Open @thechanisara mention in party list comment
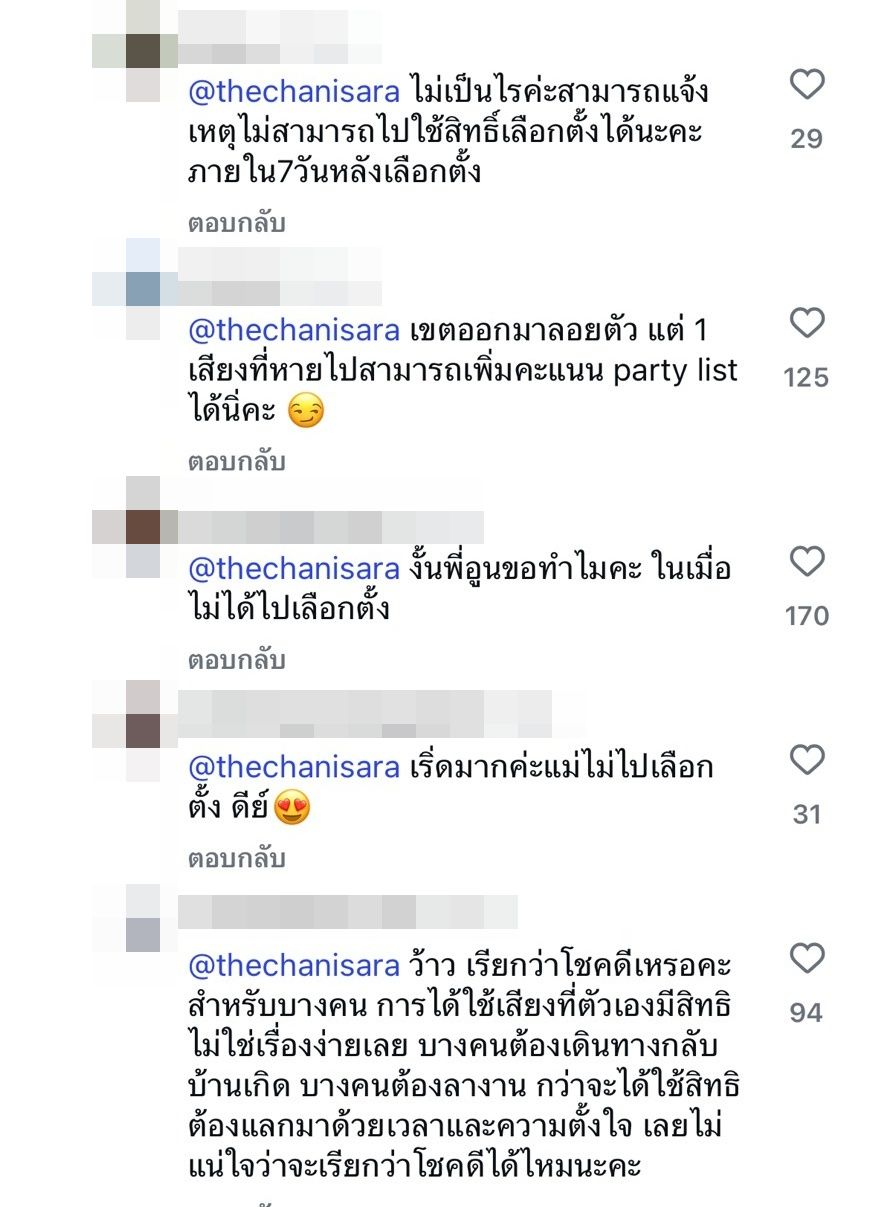870x1207 pixels. coord(294,330)
